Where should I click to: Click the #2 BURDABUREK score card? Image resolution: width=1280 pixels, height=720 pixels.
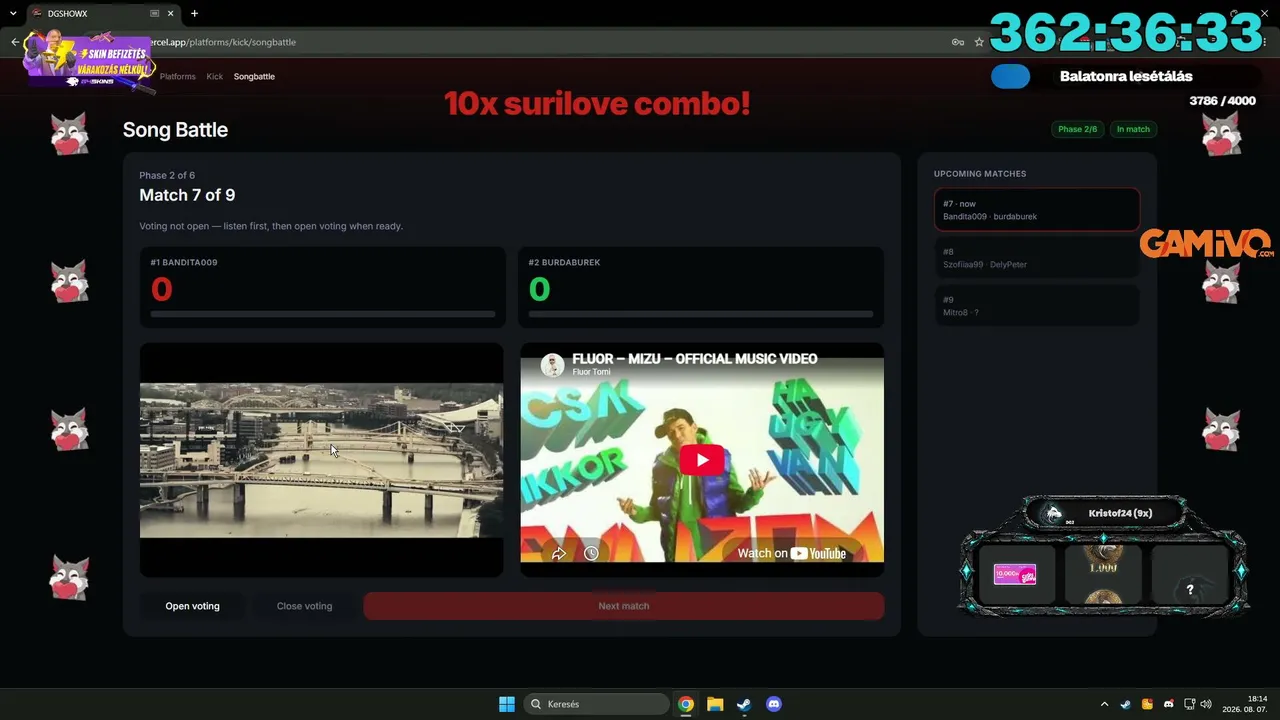click(x=701, y=287)
